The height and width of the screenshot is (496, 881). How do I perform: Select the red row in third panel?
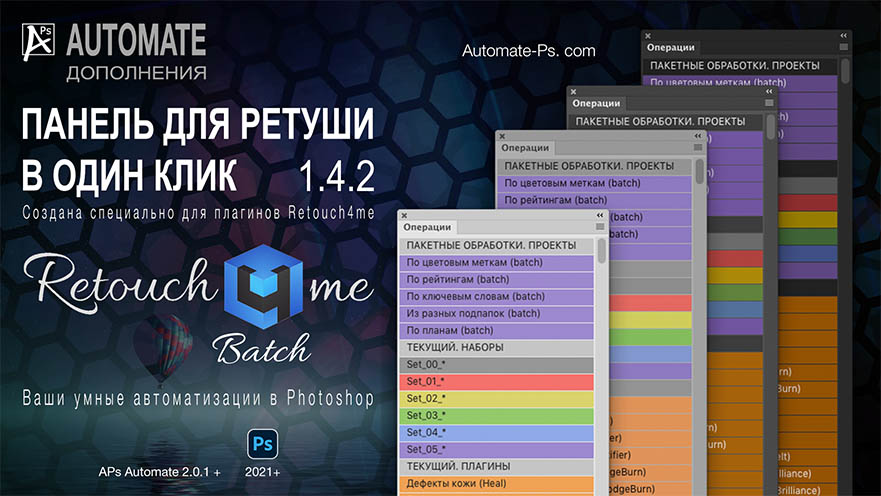pyautogui.click(x=735, y=258)
